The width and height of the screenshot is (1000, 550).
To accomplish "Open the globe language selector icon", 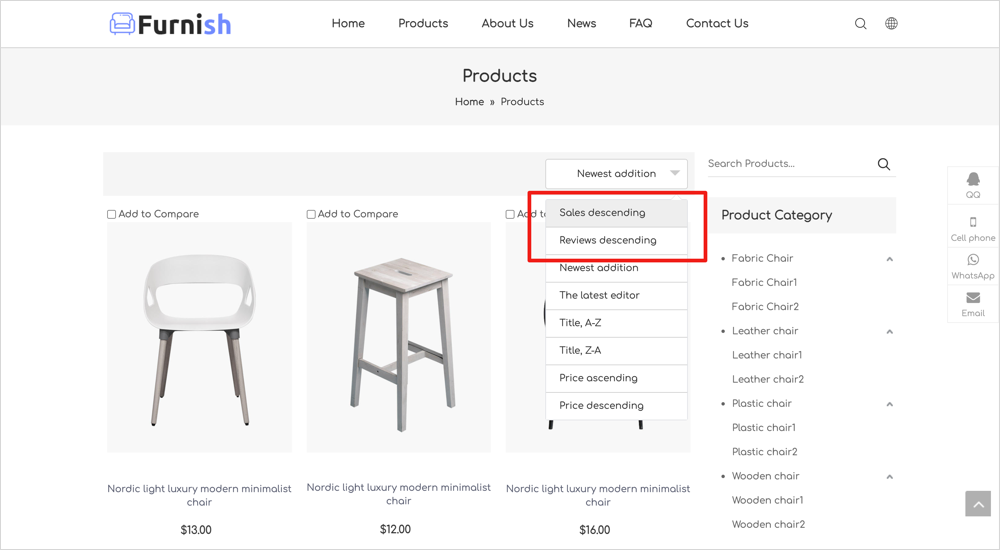I will point(891,24).
